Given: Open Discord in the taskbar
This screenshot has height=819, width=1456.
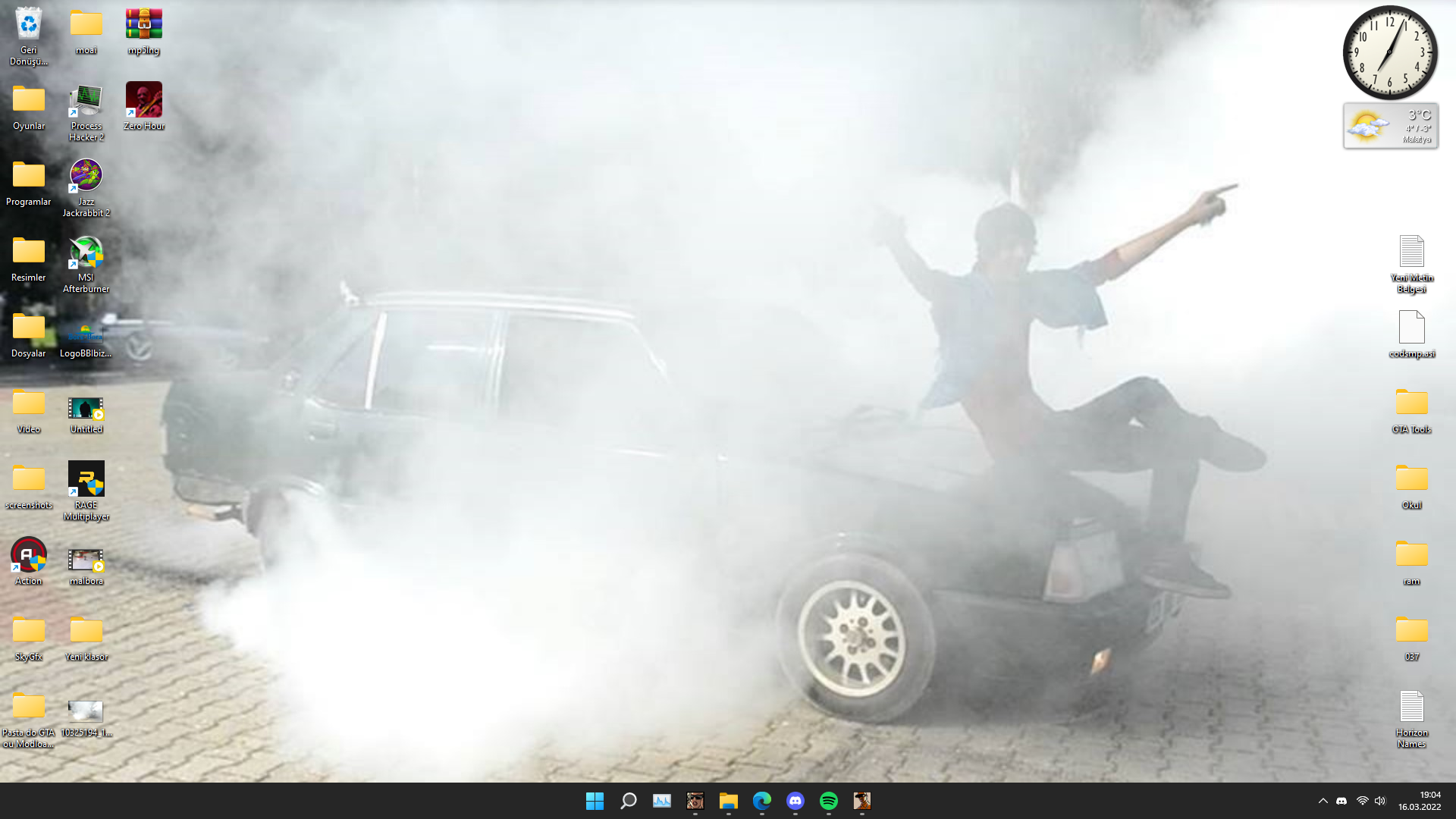Looking at the screenshot, I should pos(795,801).
